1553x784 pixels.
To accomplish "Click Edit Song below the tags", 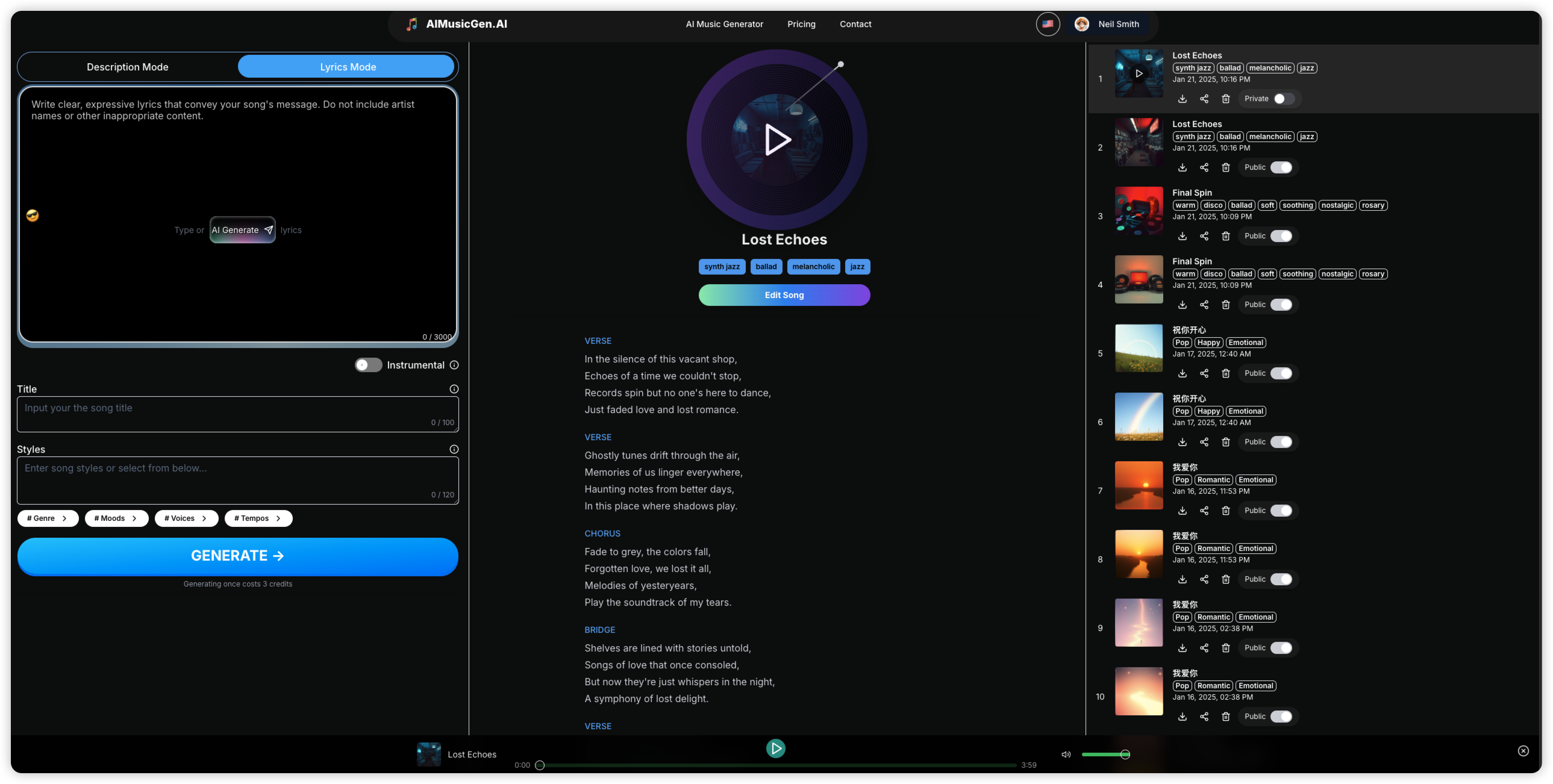I will pyautogui.click(x=784, y=294).
